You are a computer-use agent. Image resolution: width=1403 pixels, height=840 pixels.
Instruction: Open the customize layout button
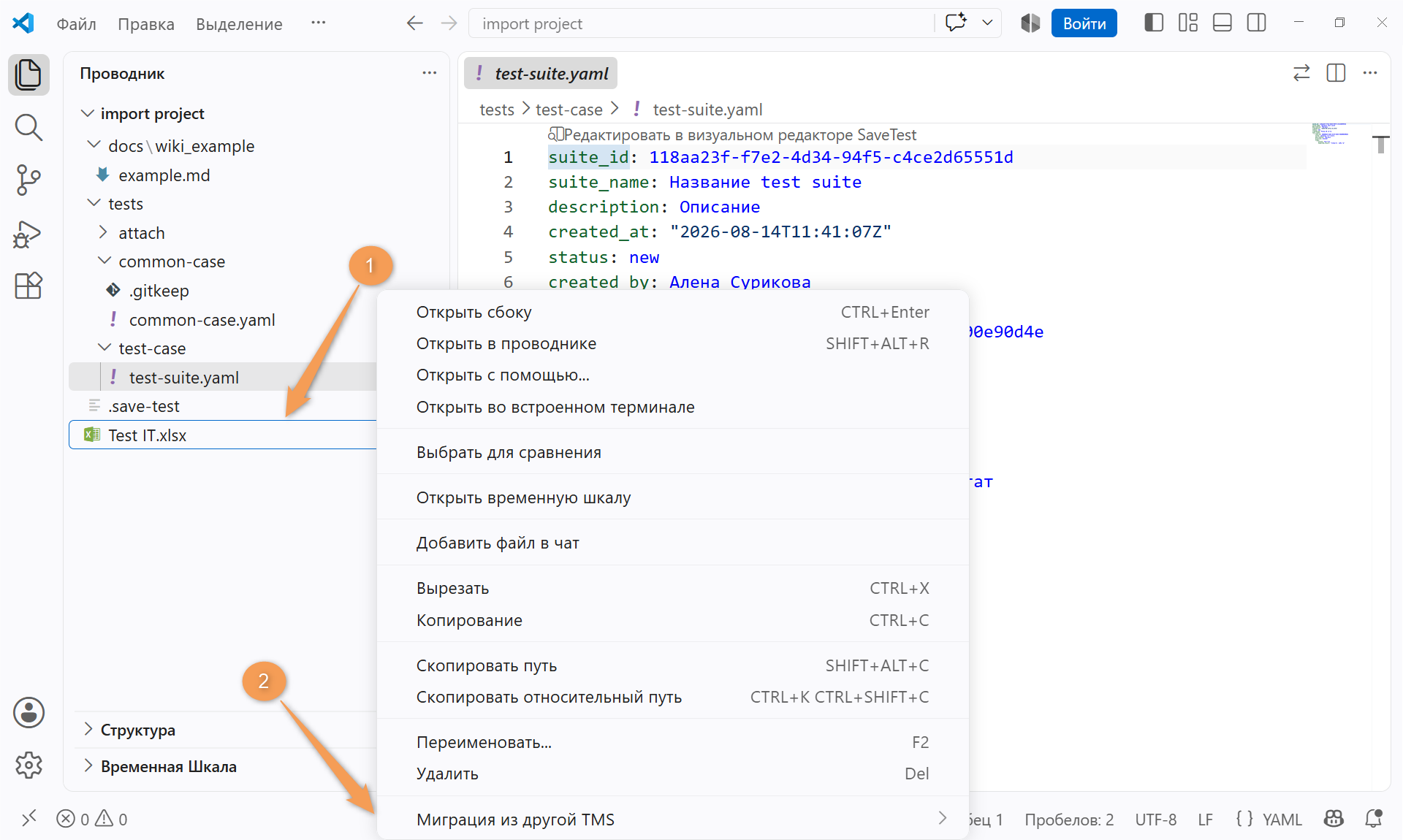pos(1188,23)
